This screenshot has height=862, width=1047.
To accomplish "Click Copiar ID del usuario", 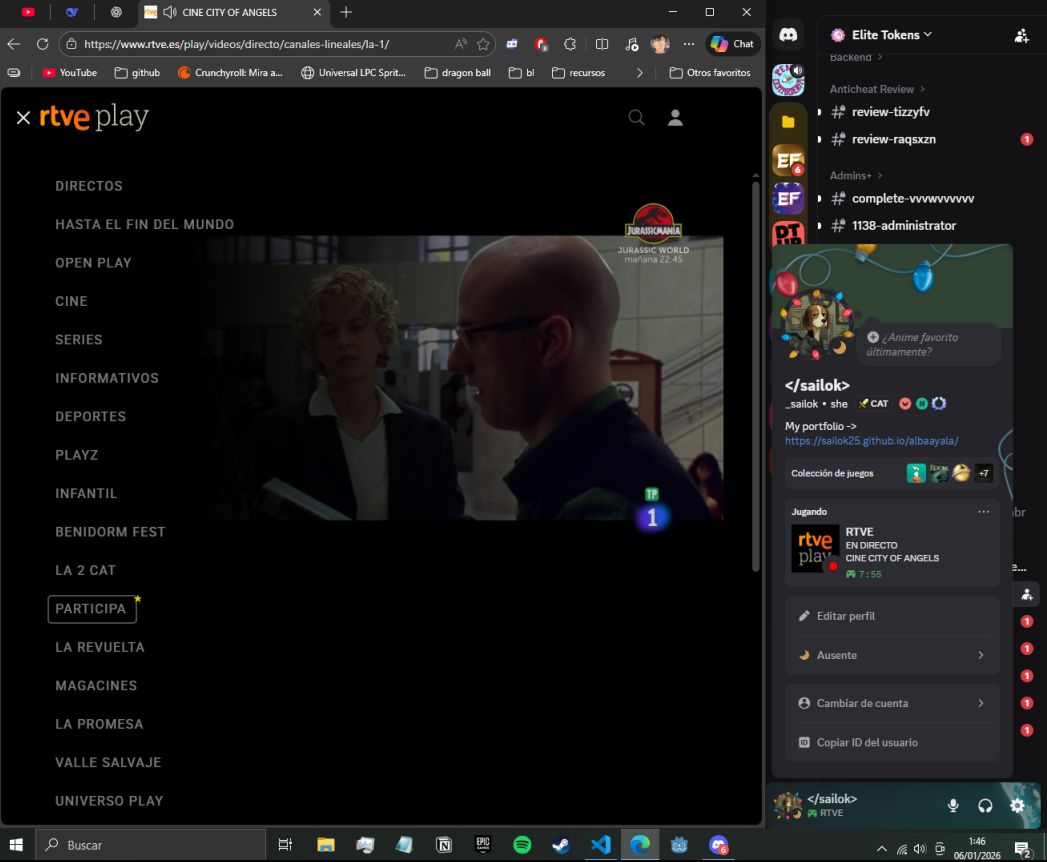I will point(892,742).
